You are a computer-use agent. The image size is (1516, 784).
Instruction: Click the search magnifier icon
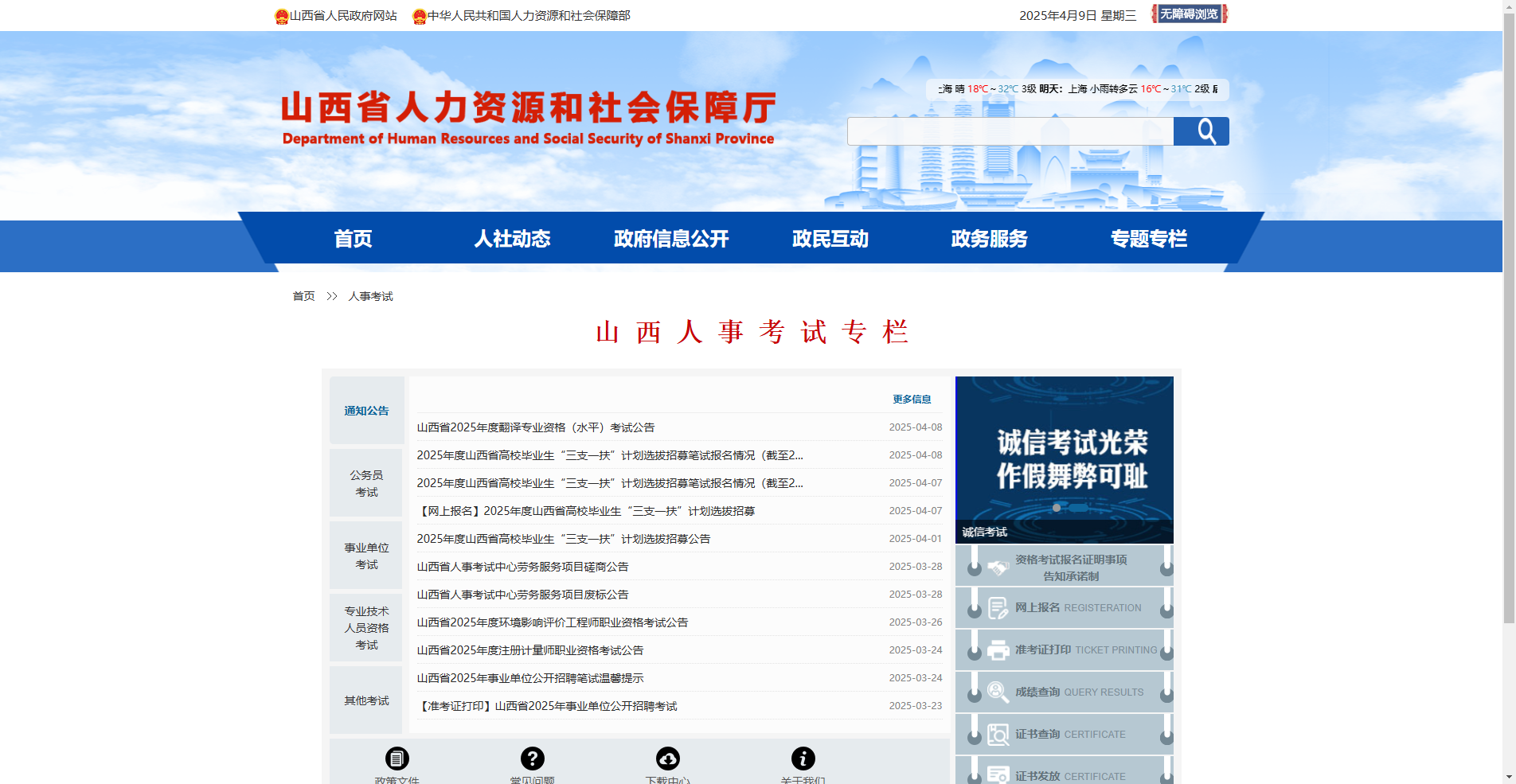tap(1201, 131)
